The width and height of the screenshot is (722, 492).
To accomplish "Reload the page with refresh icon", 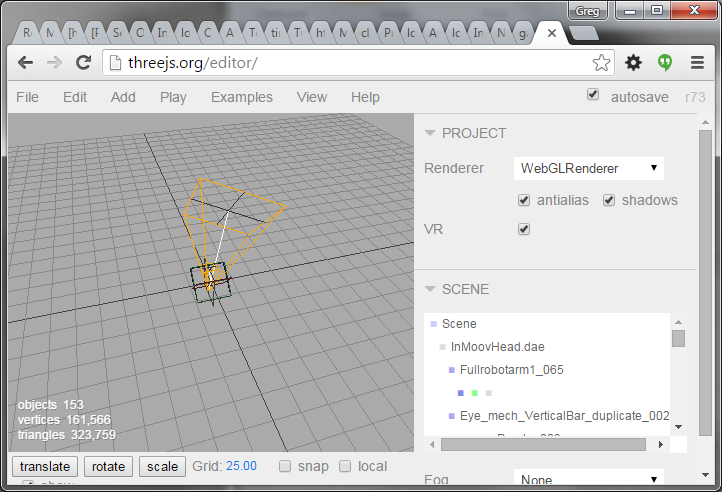I will click(x=84, y=63).
